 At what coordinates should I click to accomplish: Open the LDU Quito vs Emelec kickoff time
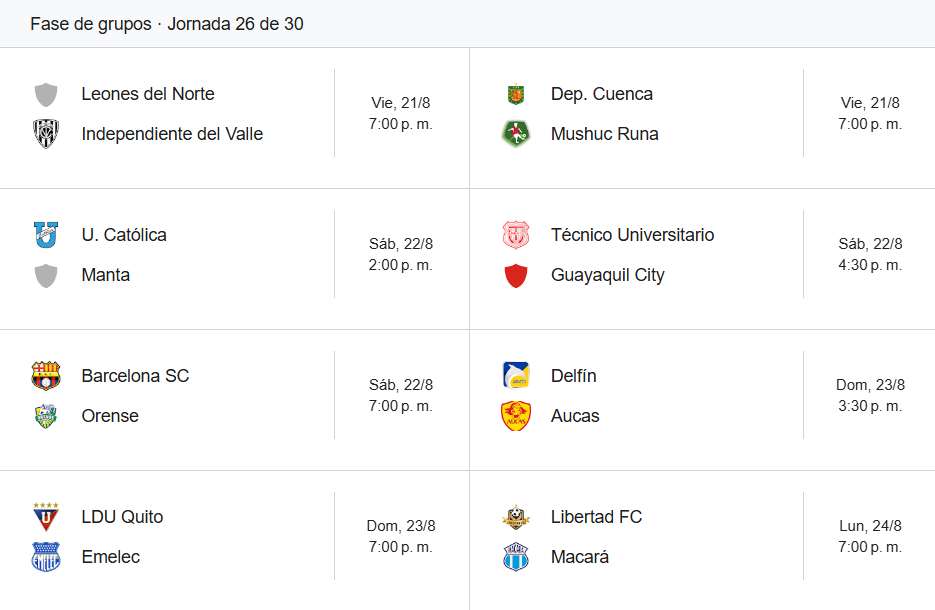(x=401, y=547)
